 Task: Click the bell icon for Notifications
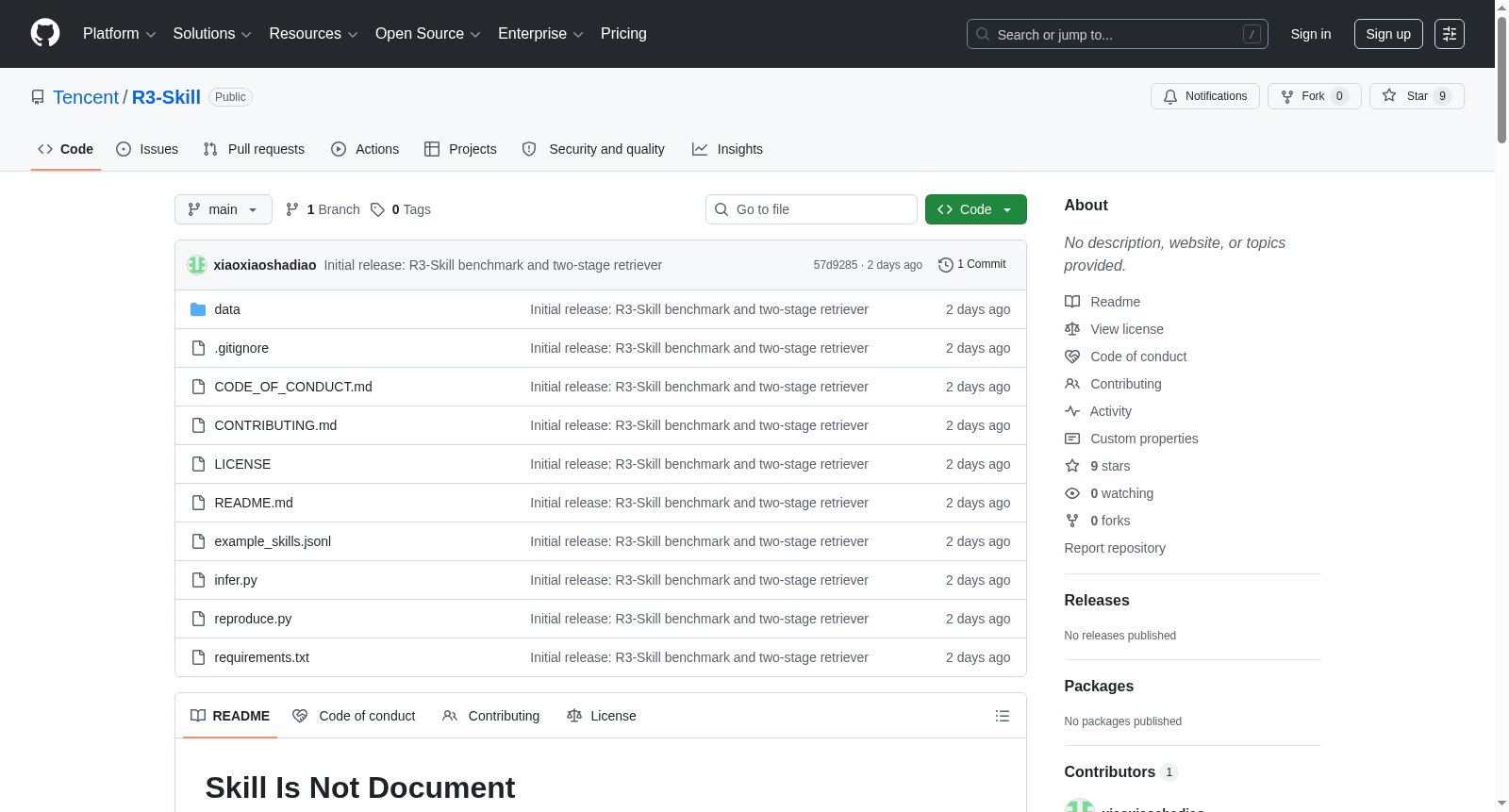pyautogui.click(x=1170, y=96)
